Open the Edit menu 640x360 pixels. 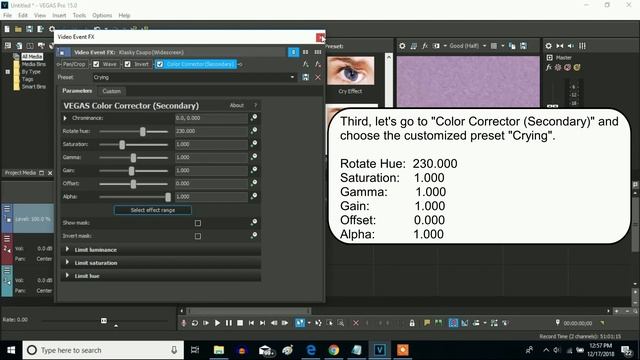coord(23,15)
